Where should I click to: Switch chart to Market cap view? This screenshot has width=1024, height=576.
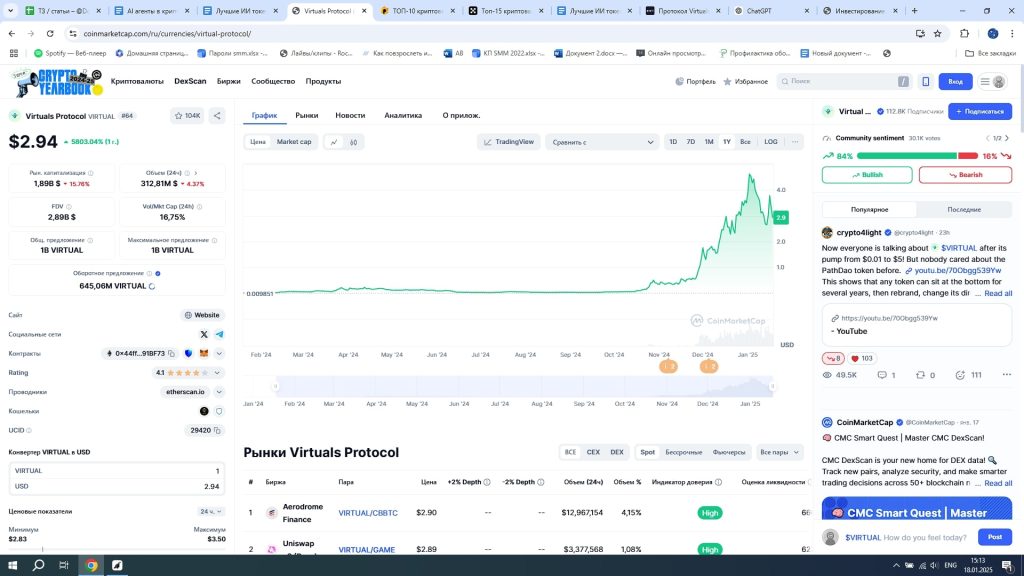(x=294, y=142)
